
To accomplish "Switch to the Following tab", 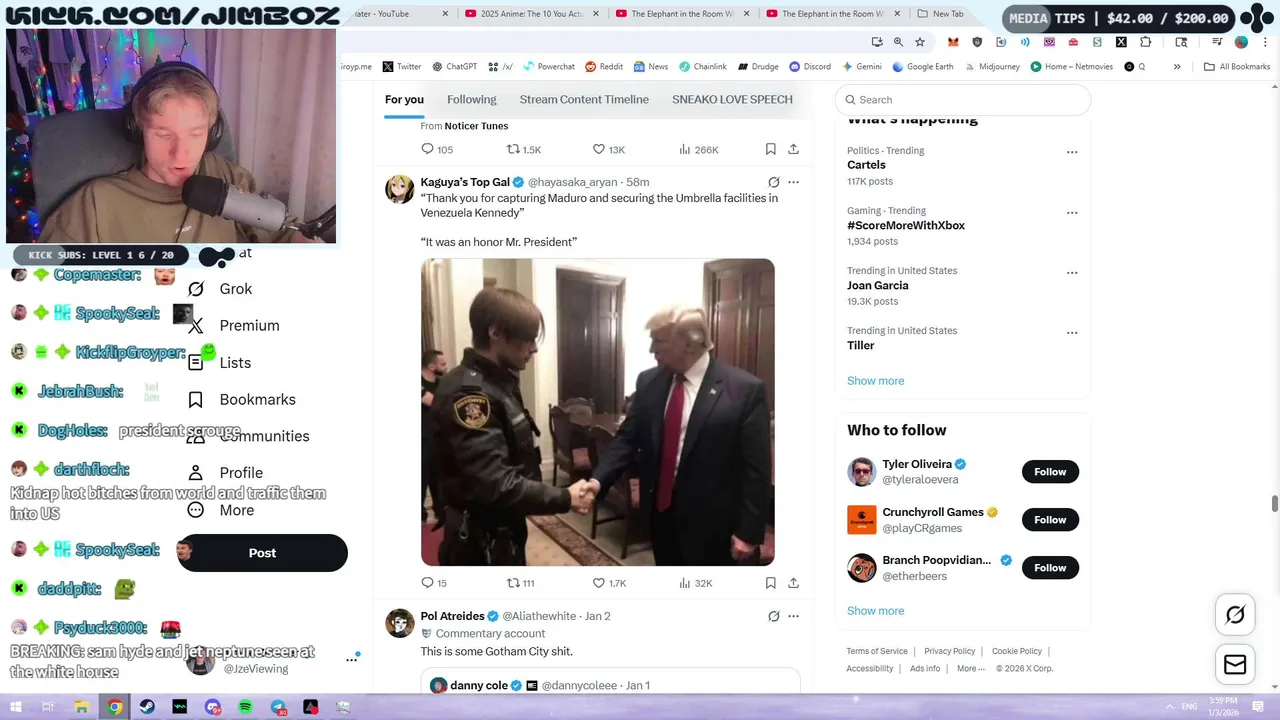I will pos(472,99).
